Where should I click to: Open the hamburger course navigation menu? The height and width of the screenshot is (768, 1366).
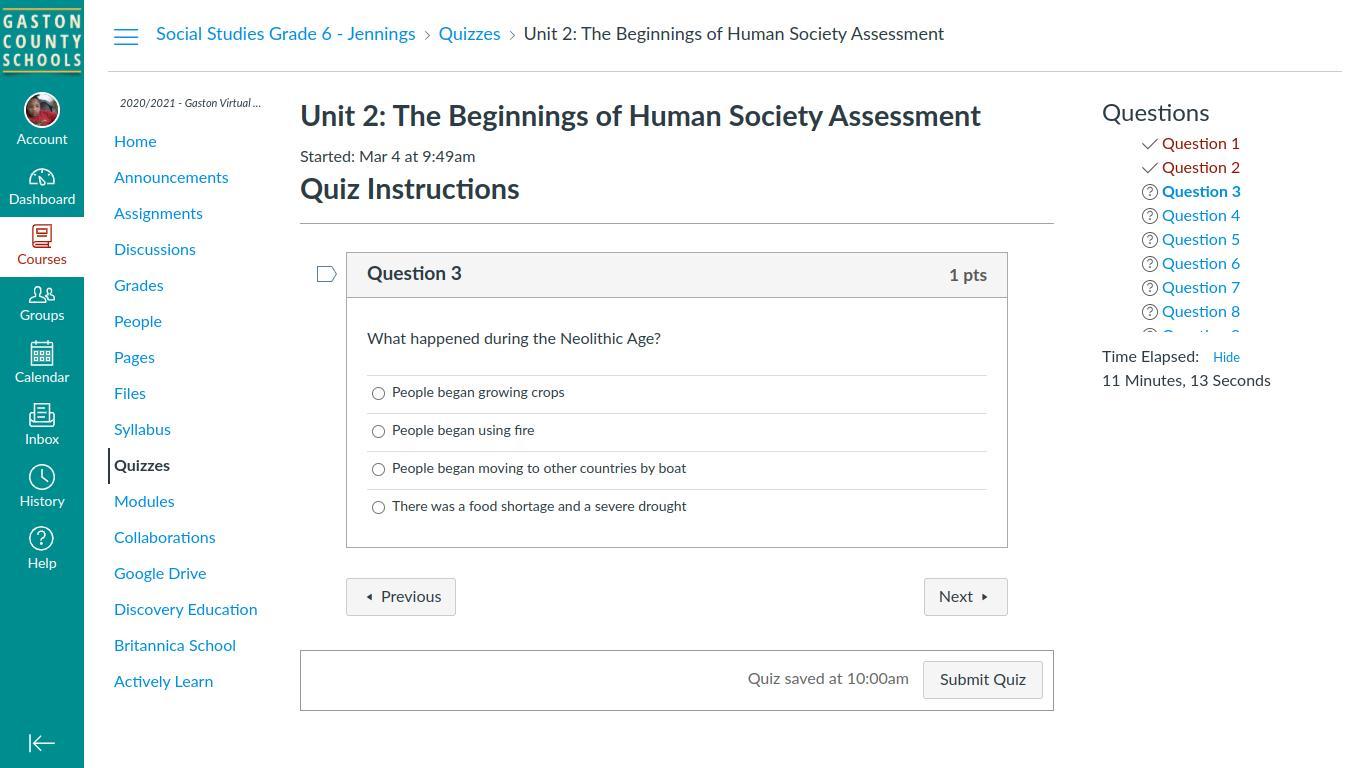(126, 37)
